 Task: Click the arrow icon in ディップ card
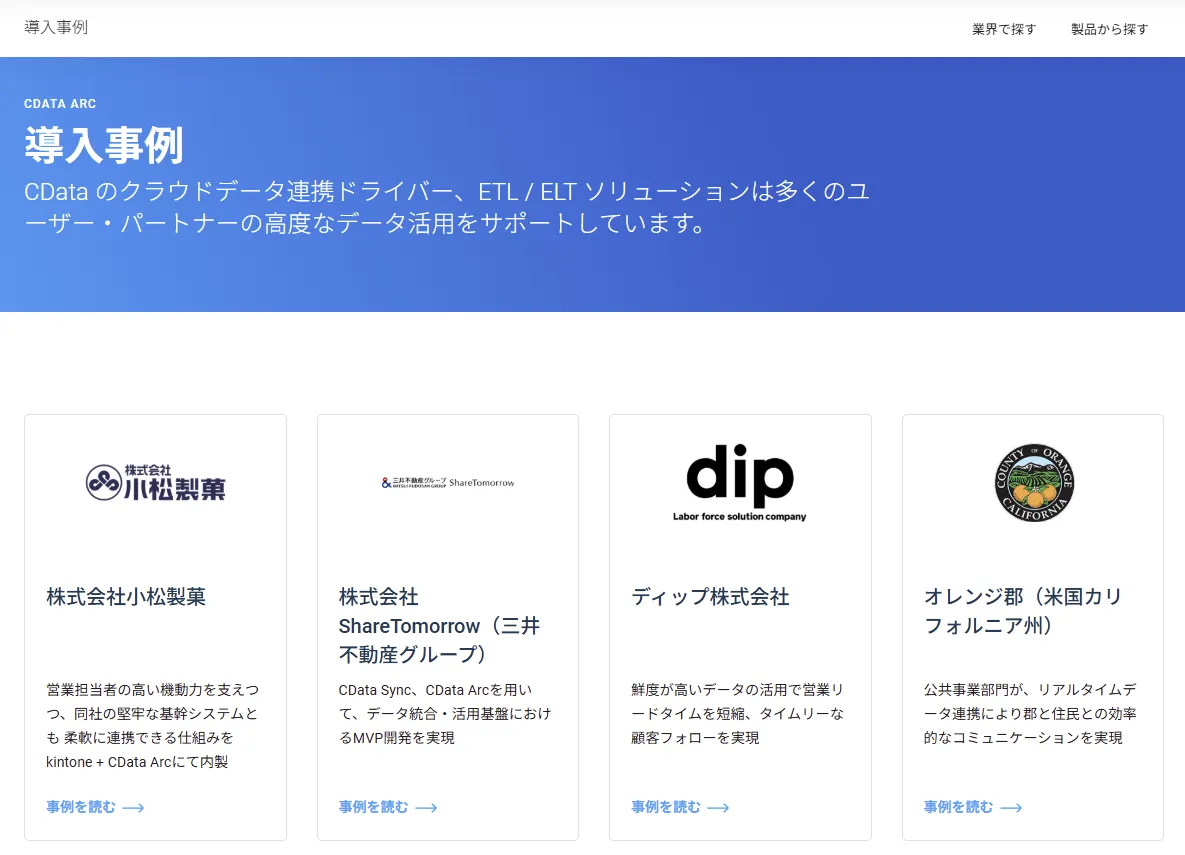pos(718,808)
